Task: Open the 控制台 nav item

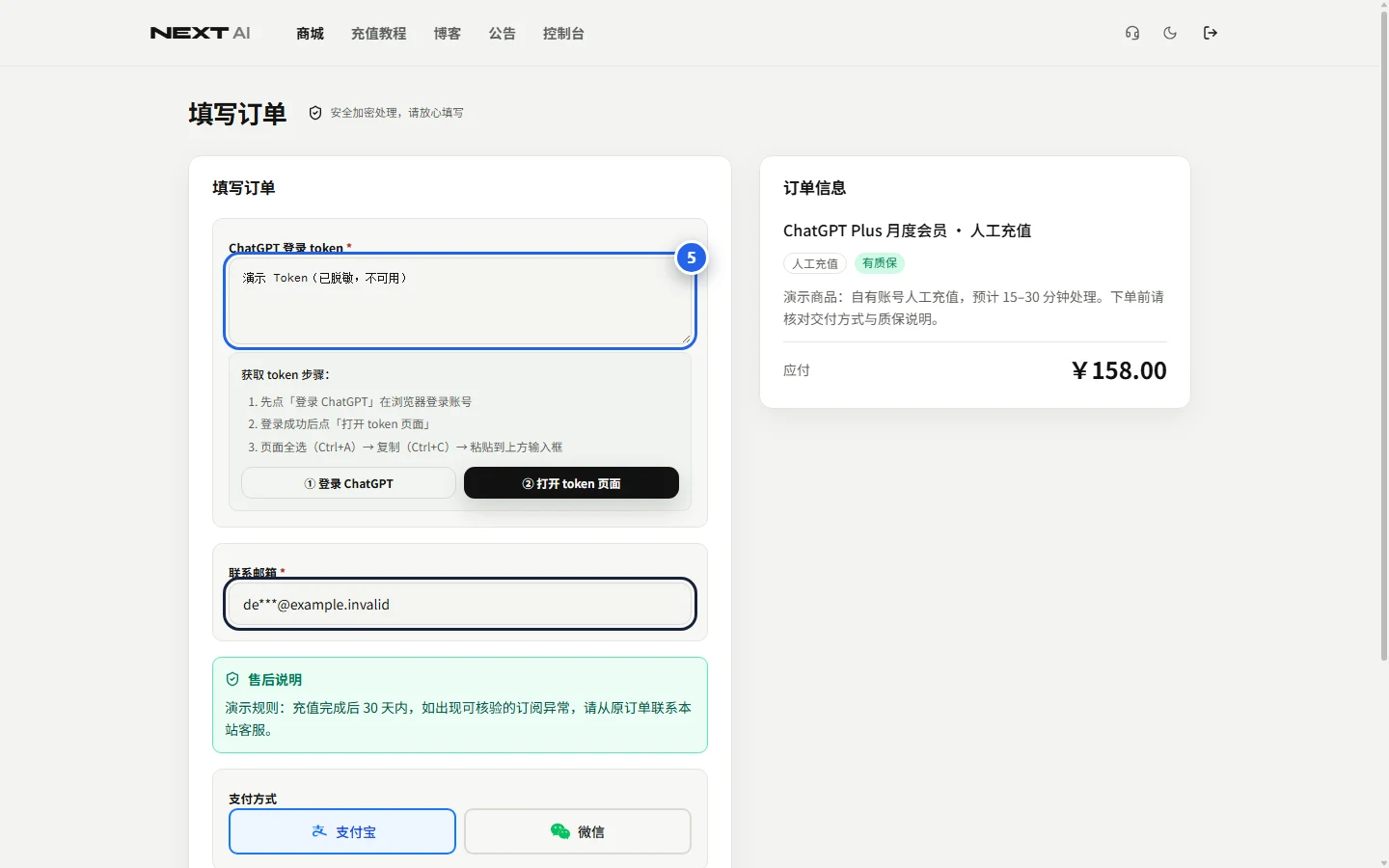Action: coord(564,33)
